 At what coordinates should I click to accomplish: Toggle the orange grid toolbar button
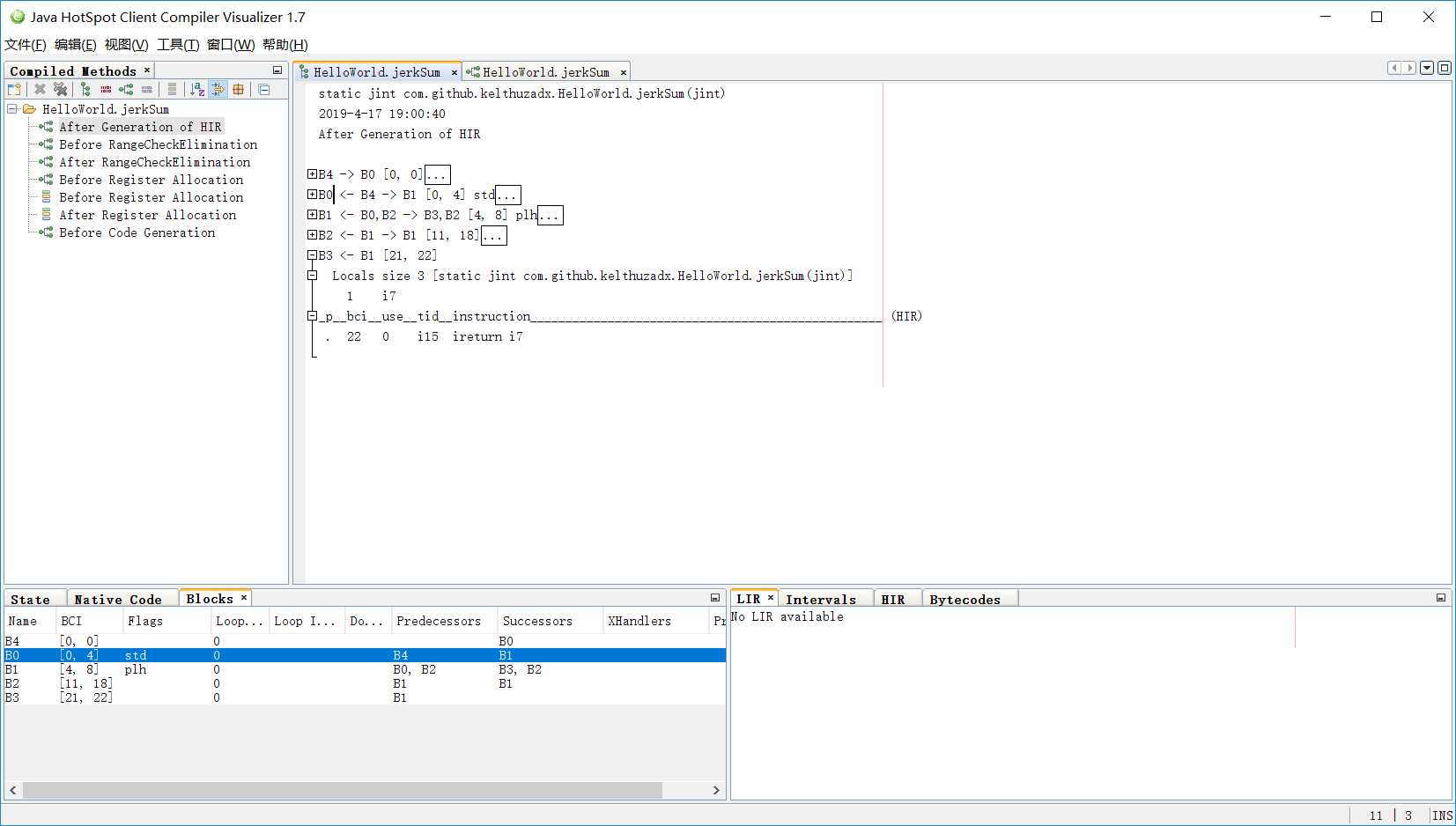[x=238, y=89]
